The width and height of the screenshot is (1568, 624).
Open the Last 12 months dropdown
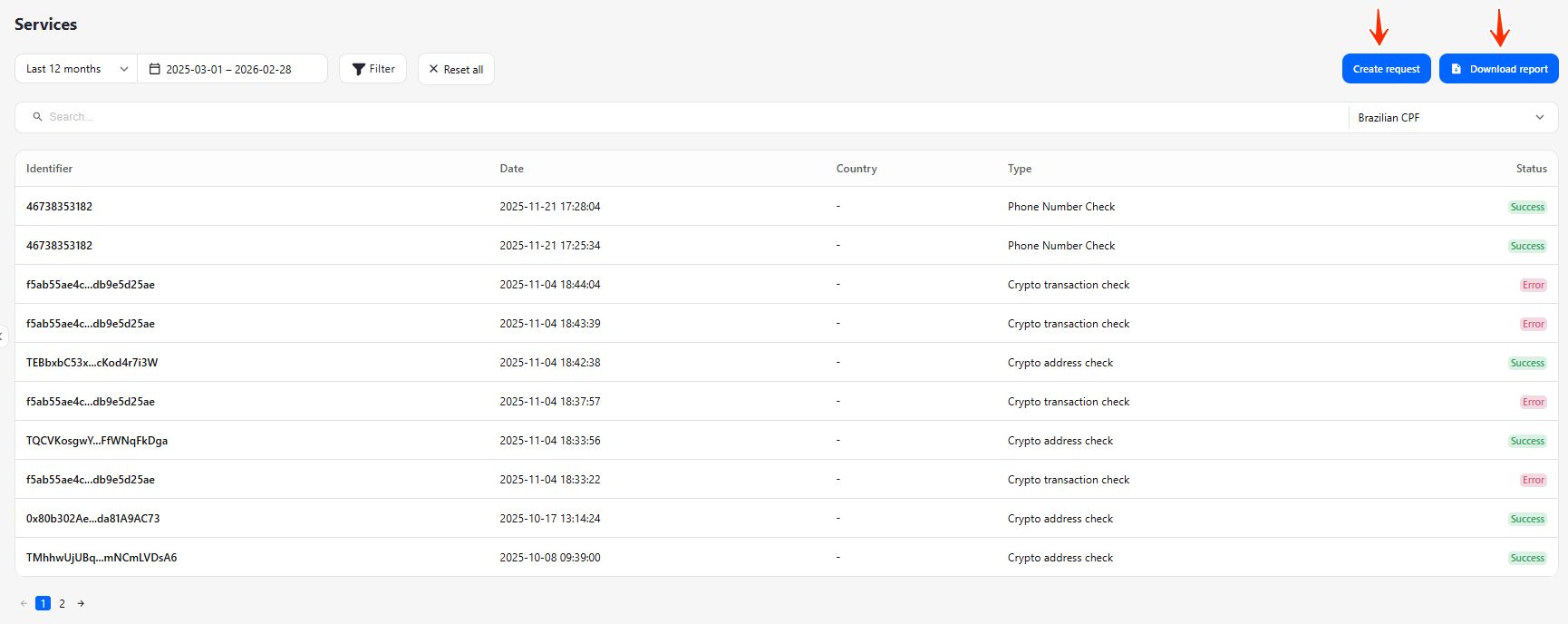76,69
